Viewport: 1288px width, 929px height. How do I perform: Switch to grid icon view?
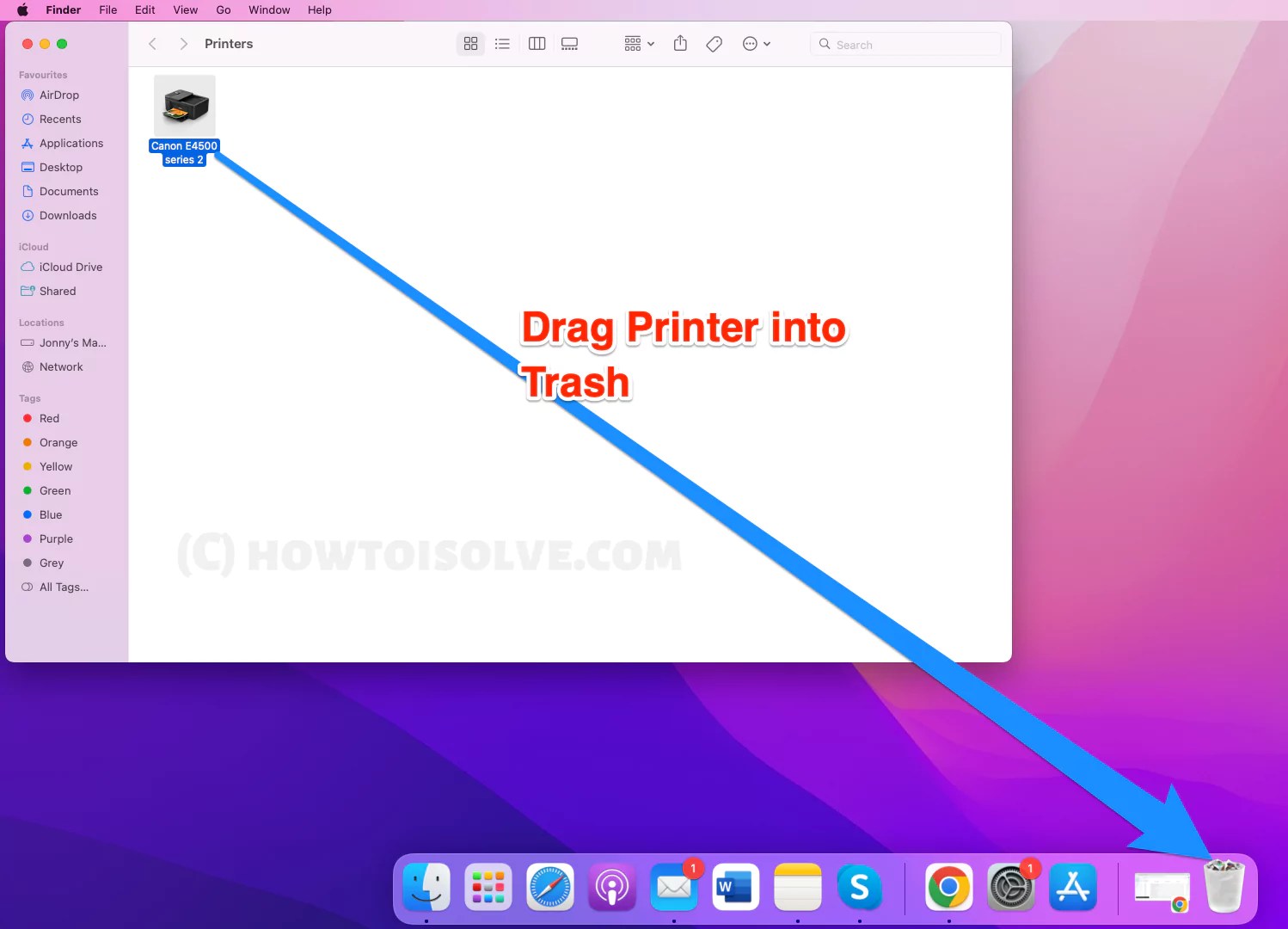[470, 43]
